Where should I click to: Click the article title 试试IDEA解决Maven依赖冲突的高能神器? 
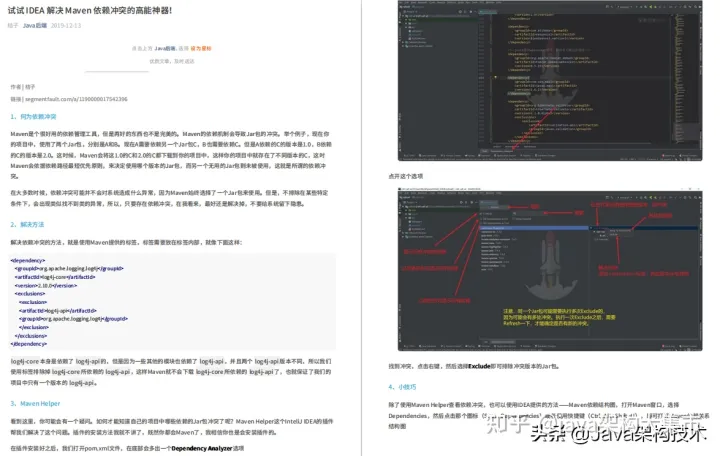point(90,10)
